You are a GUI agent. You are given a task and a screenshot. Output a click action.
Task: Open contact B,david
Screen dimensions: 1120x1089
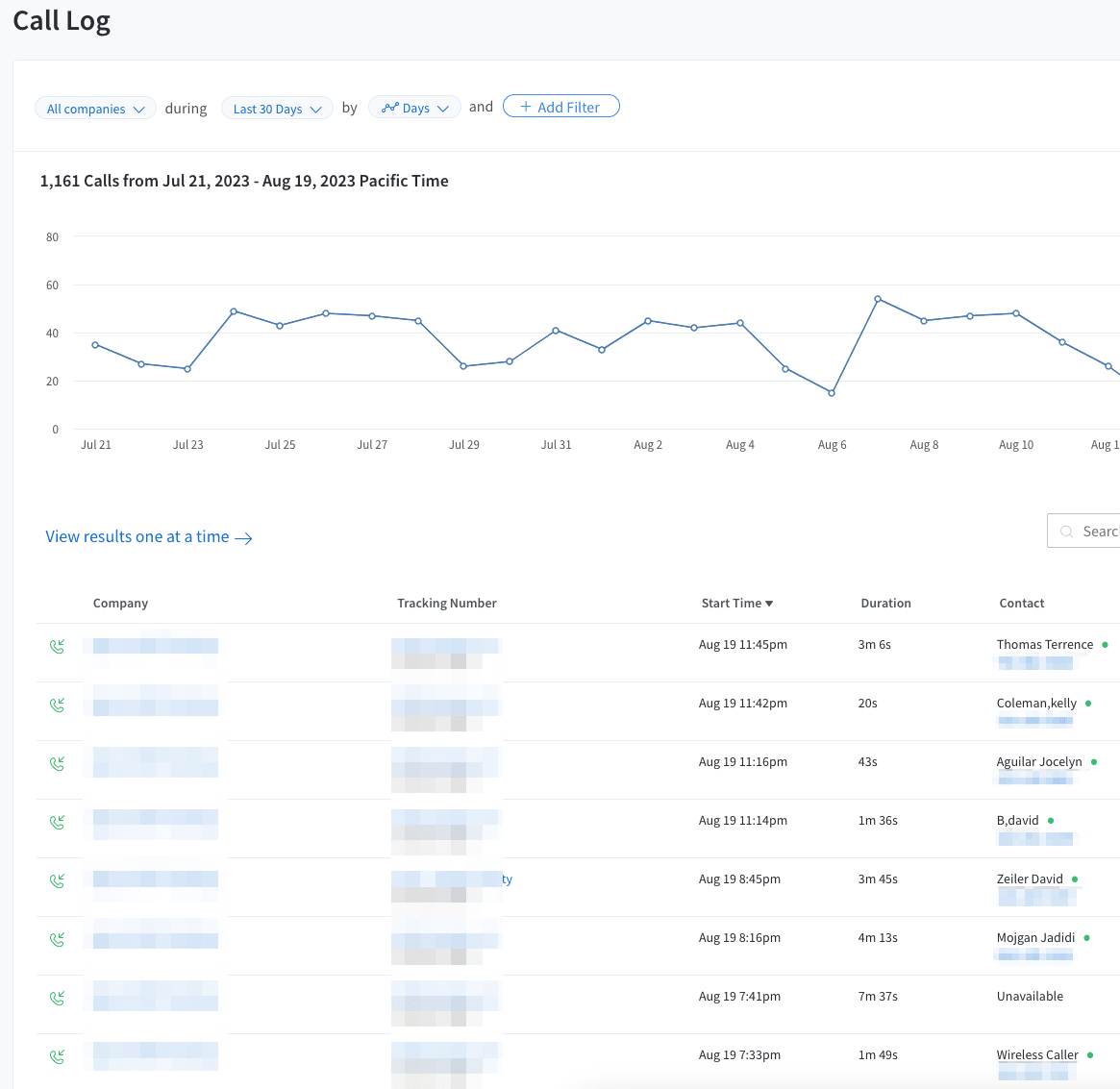point(1018,820)
